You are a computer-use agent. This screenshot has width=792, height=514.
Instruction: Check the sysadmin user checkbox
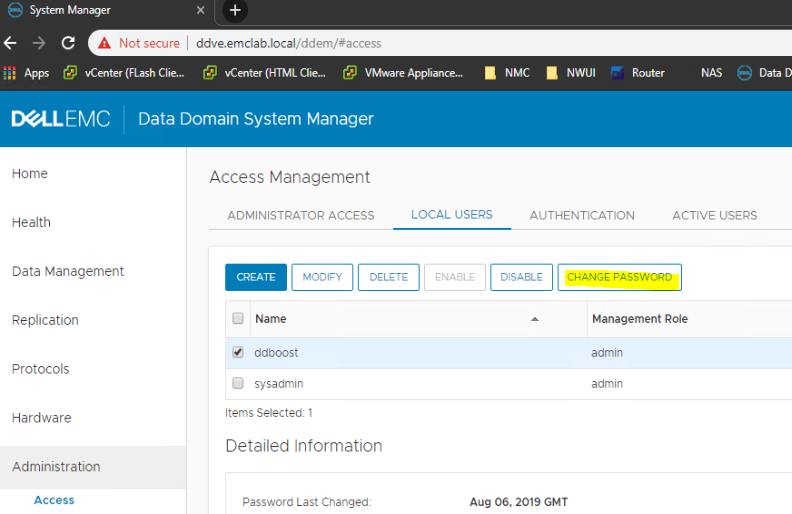[238, 383]
